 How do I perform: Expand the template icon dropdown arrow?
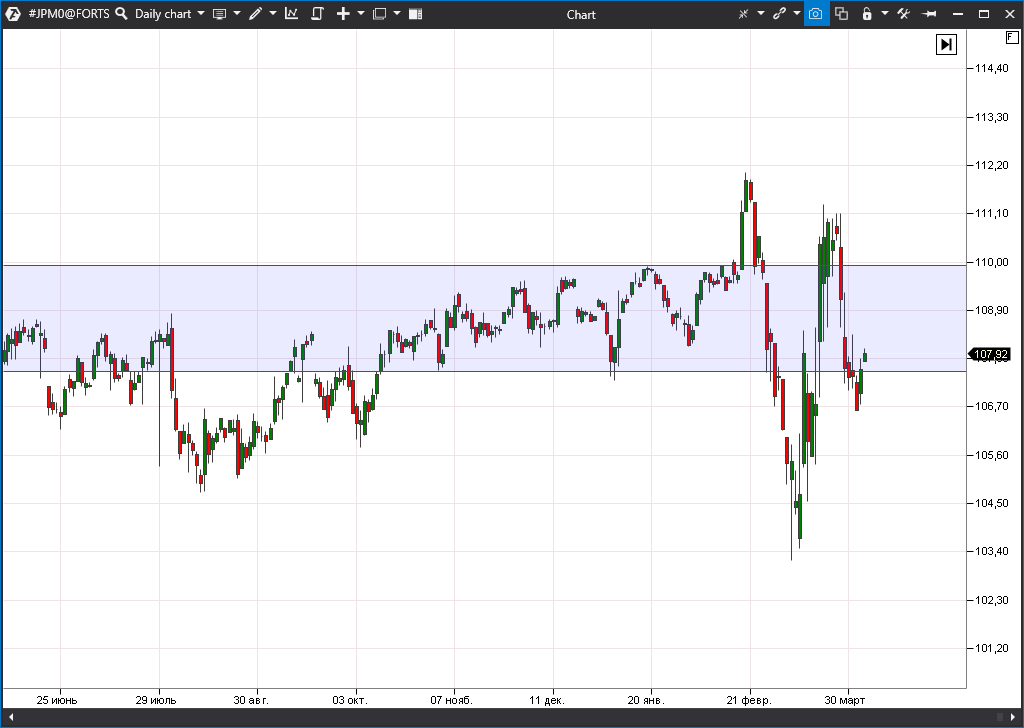pyautogui.click(x=397, y=14)
